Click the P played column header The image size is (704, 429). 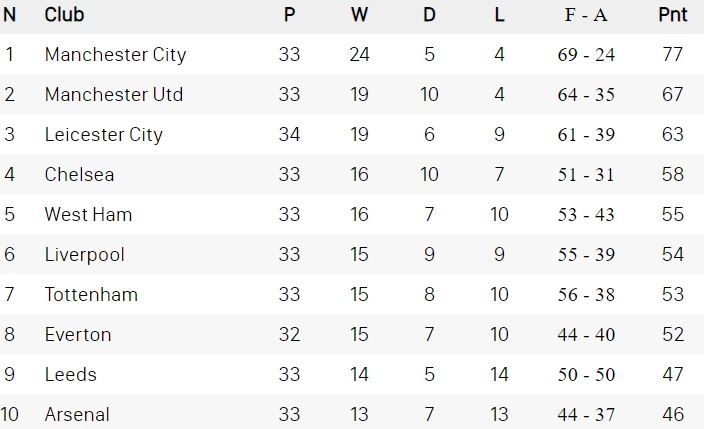[289, 16]
